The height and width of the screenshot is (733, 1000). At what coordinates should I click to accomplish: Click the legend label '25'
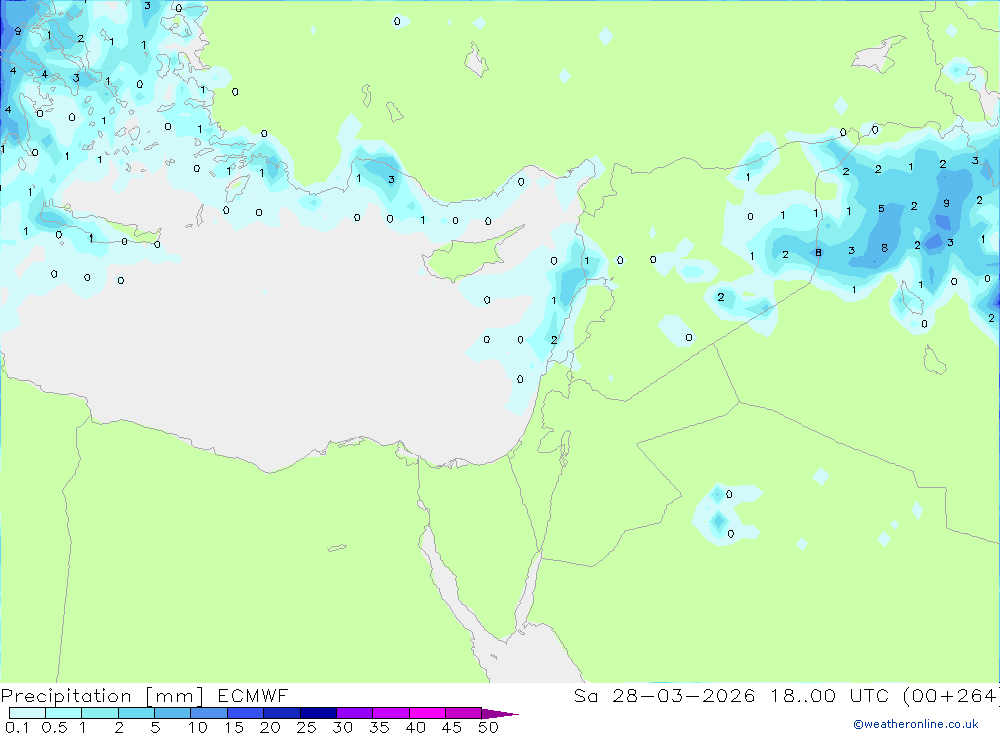coord(306,727)
